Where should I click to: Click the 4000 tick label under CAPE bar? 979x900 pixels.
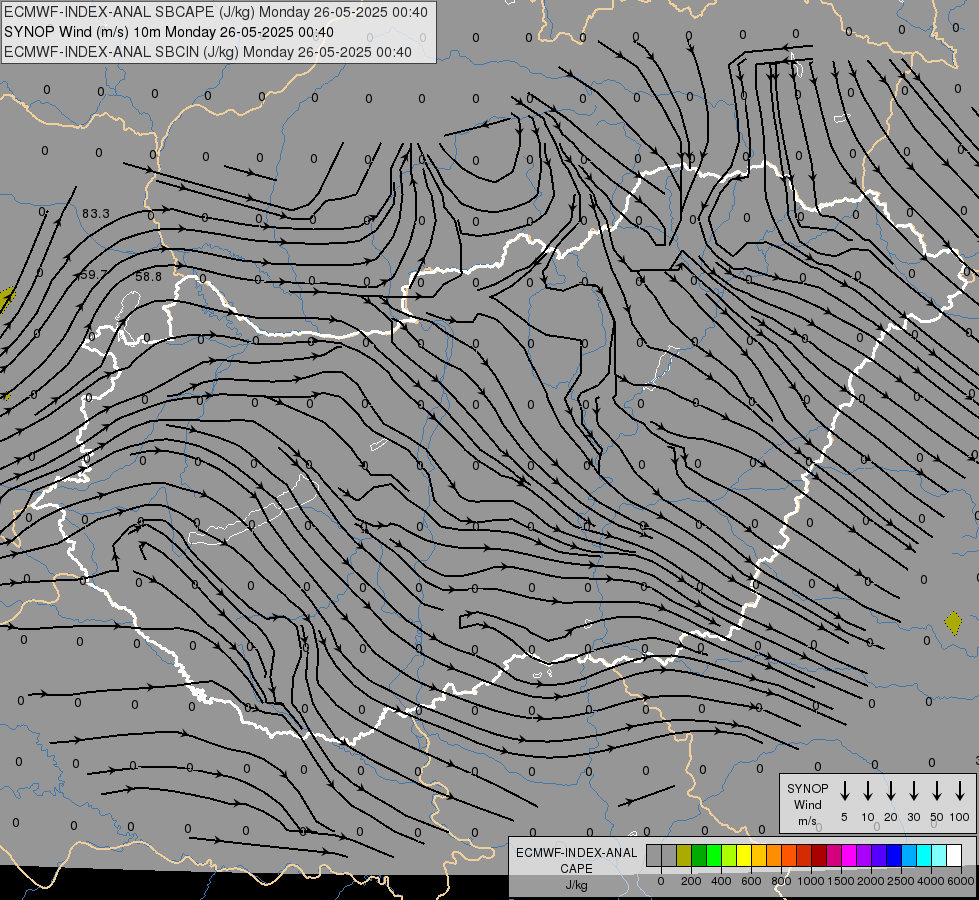tap(930, 881)
